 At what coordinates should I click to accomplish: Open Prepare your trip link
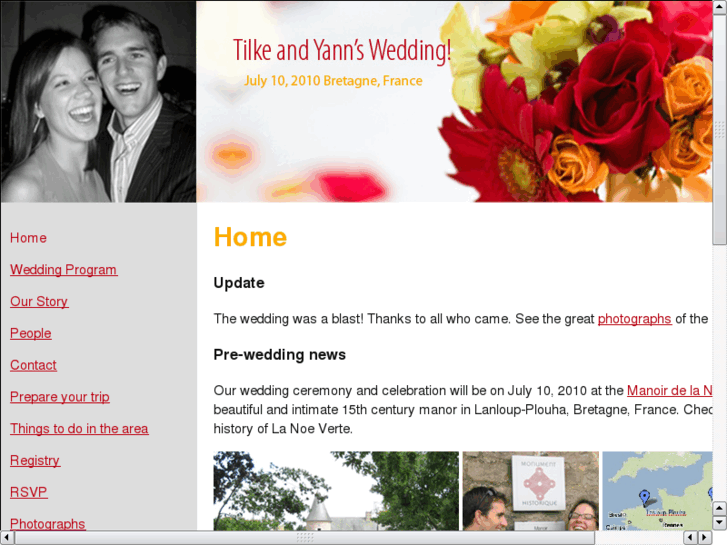tap(60, 397)
